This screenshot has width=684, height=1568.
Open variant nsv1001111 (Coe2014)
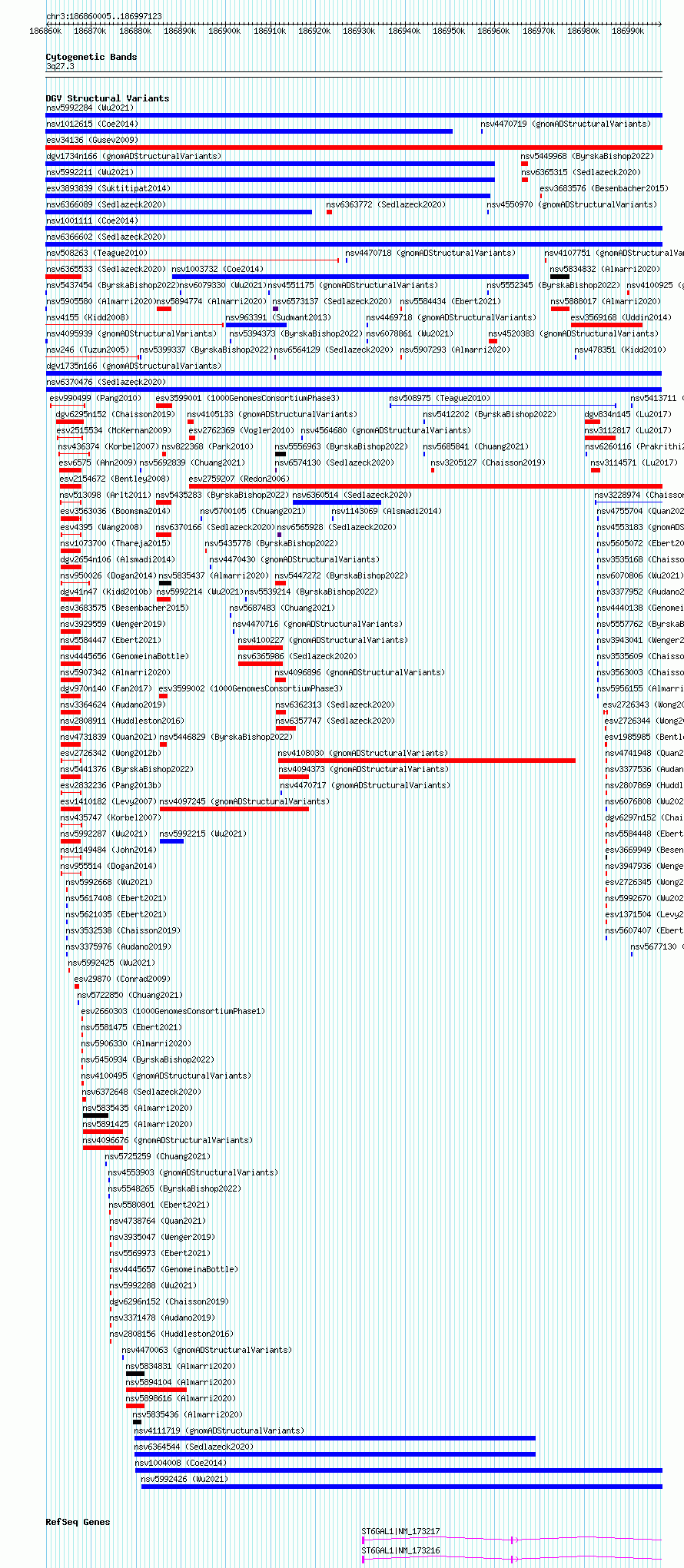coord(92,220)
